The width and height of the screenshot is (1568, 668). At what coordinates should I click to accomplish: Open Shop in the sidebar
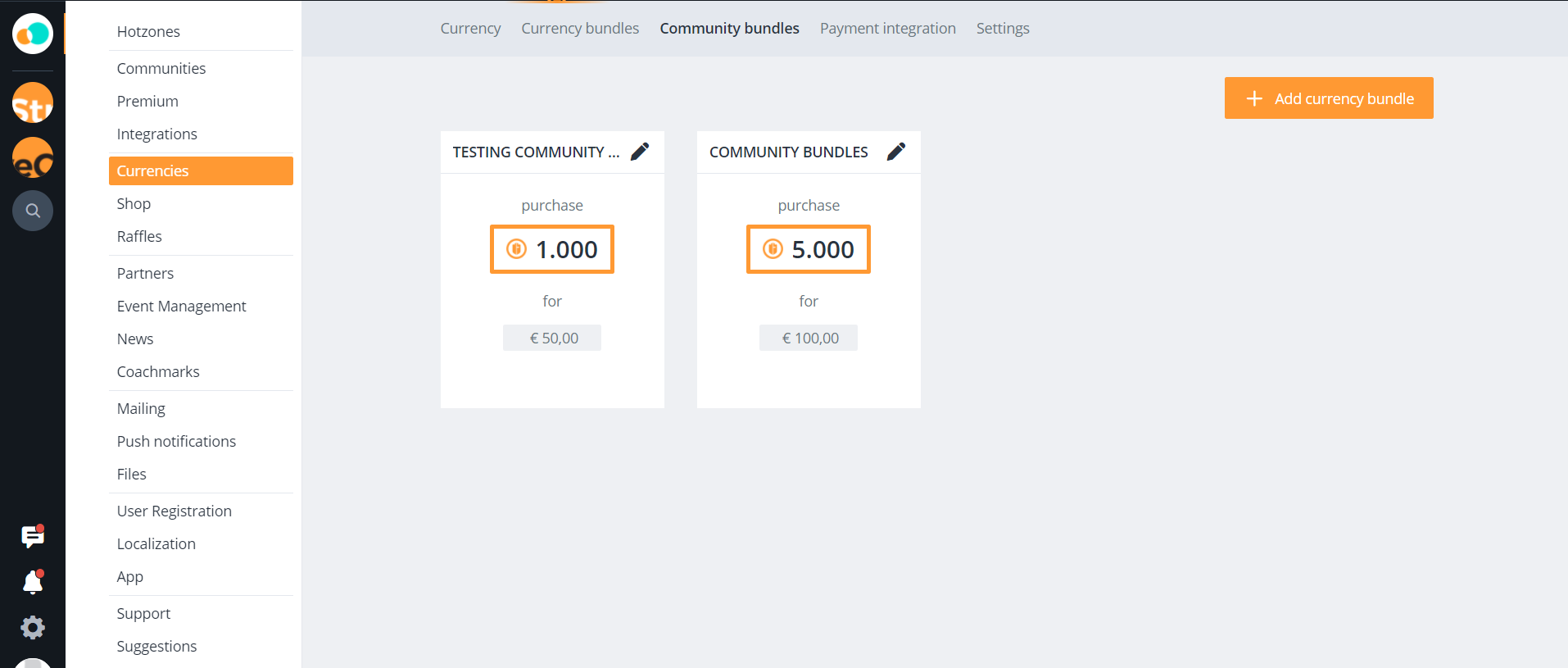[x=134, y=204]
